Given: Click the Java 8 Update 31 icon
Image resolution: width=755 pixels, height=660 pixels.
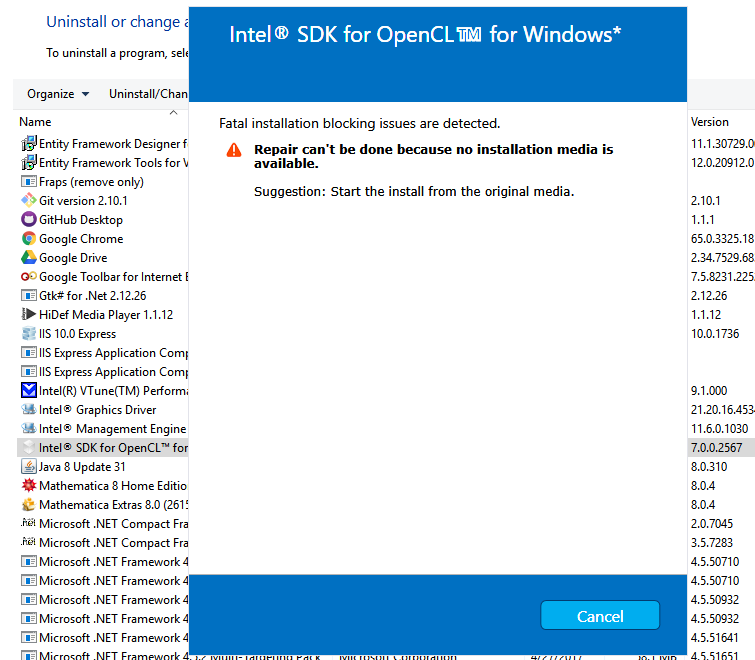Looking at the screenshot, I should pyautogui.click(x=29, y=467).
